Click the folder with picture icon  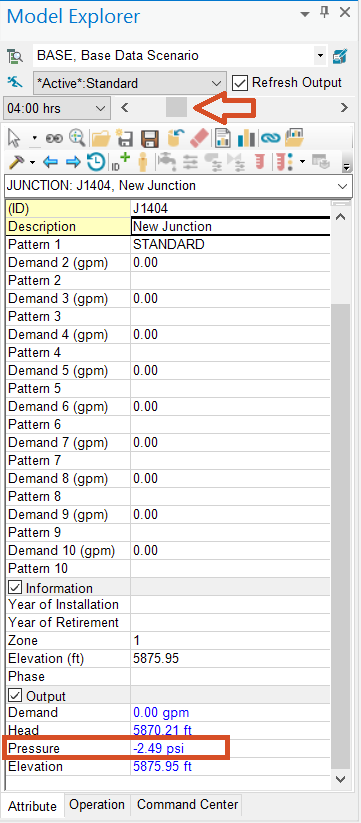[x=295, y=139]
